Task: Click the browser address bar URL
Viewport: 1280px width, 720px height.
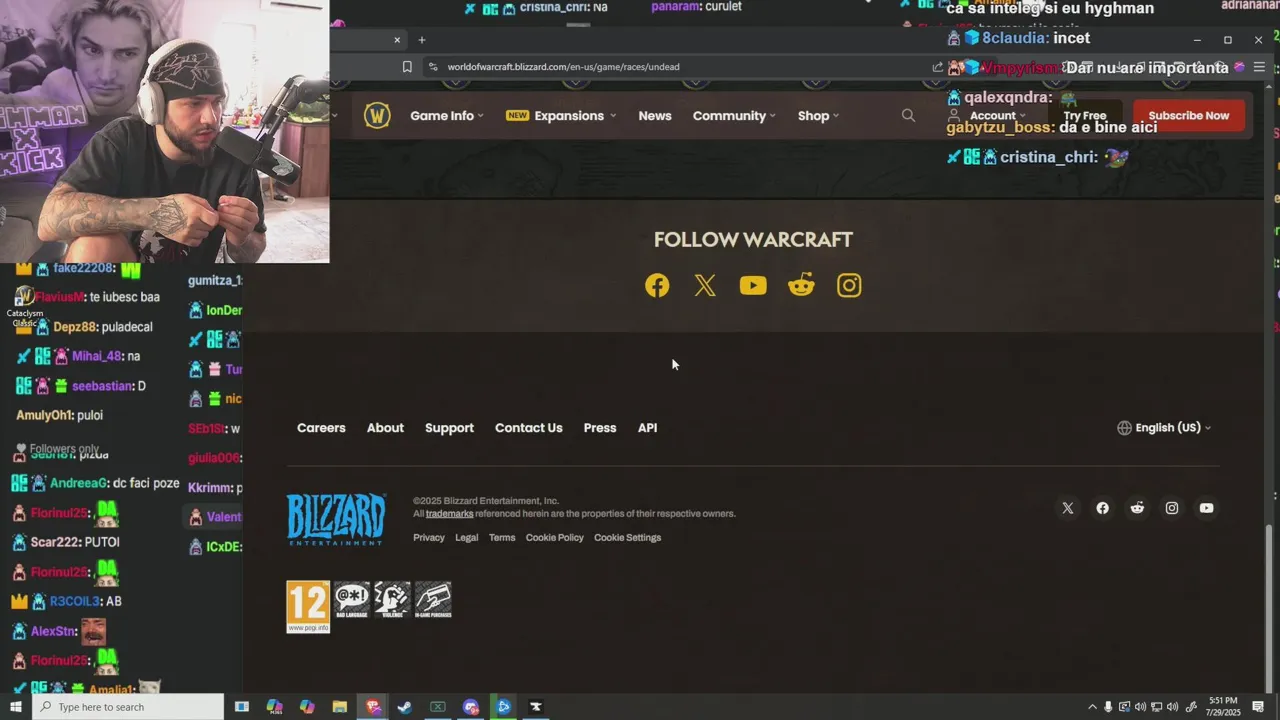Action: pyautogui.click(x=563, y=67)
